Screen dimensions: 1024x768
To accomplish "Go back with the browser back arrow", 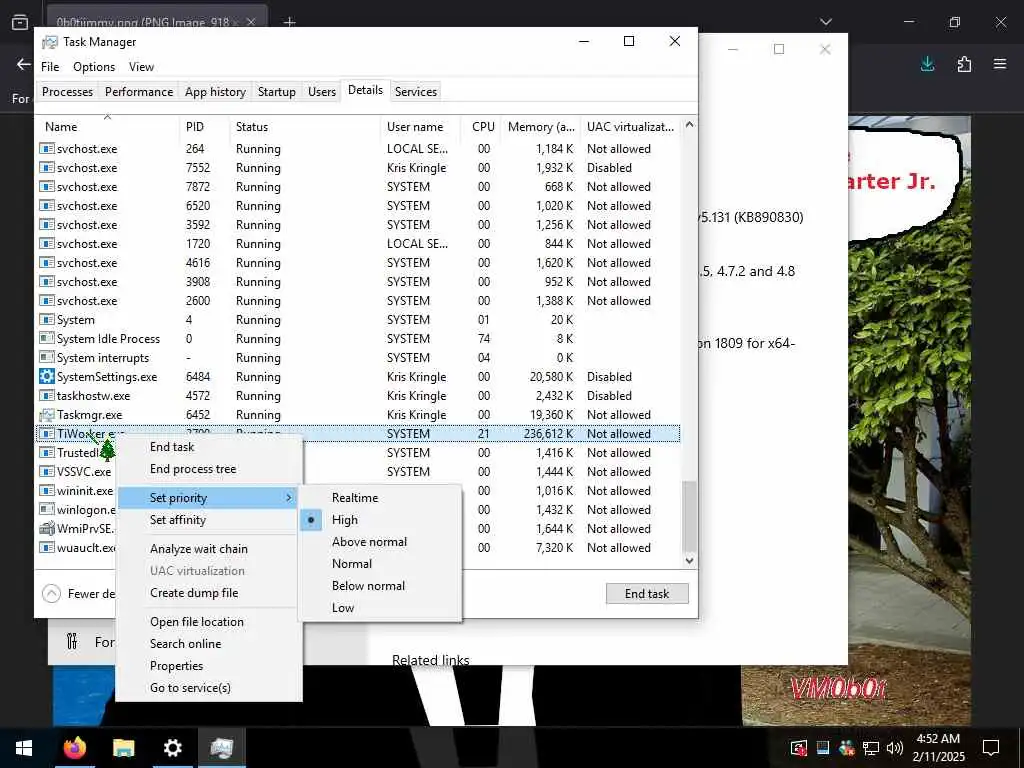I will [x=24, y=64].
